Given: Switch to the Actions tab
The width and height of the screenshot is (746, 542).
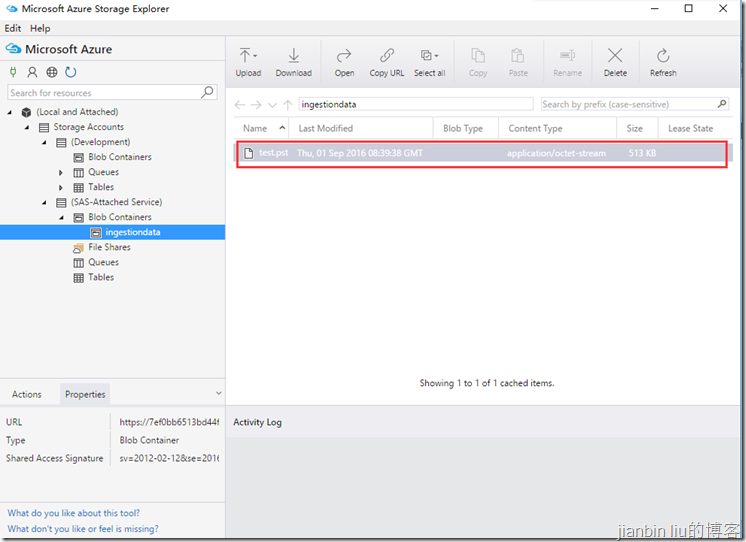Looking at the screenshot, I should 27,394.
